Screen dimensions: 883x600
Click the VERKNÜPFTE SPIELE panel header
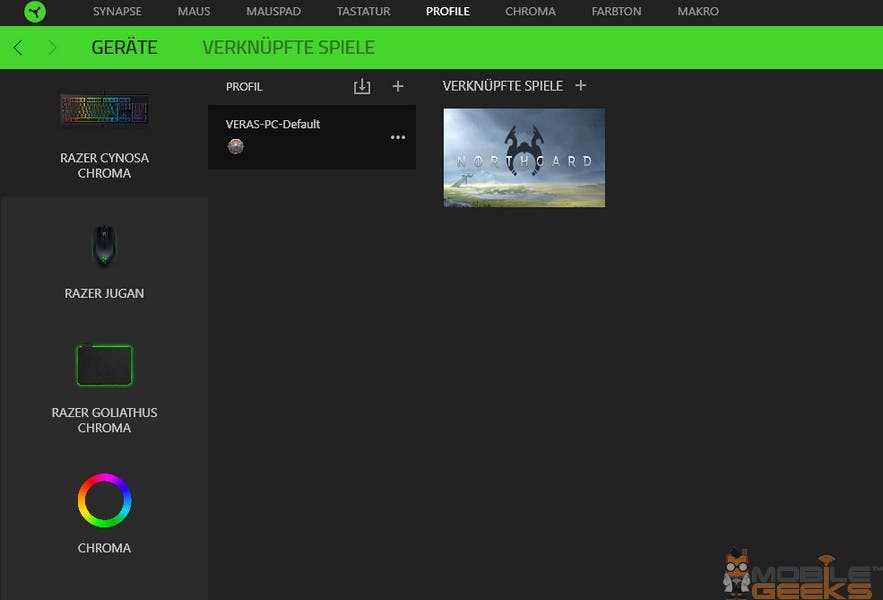(x=502, y=86)
